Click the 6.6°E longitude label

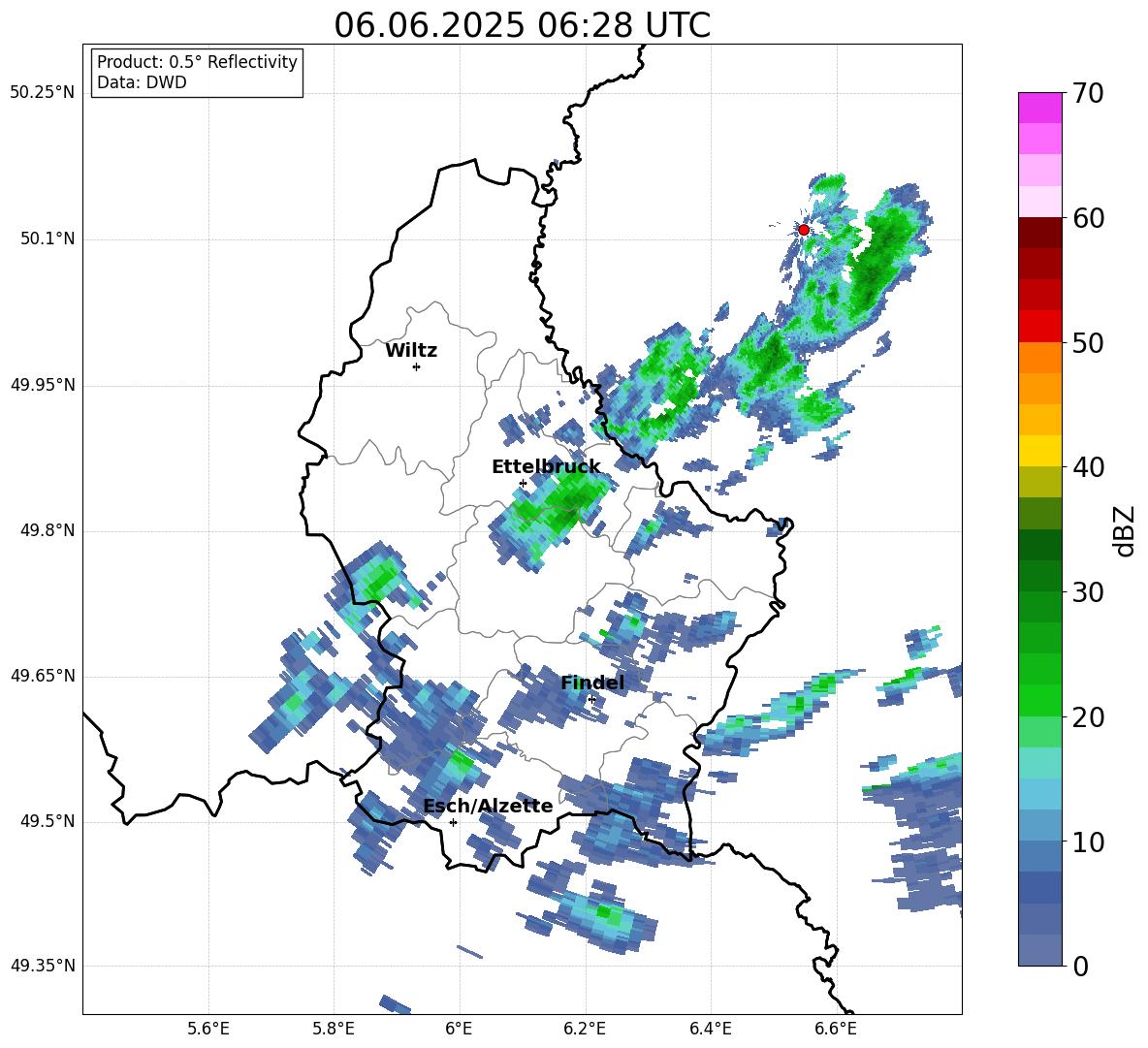(836, 1029)
